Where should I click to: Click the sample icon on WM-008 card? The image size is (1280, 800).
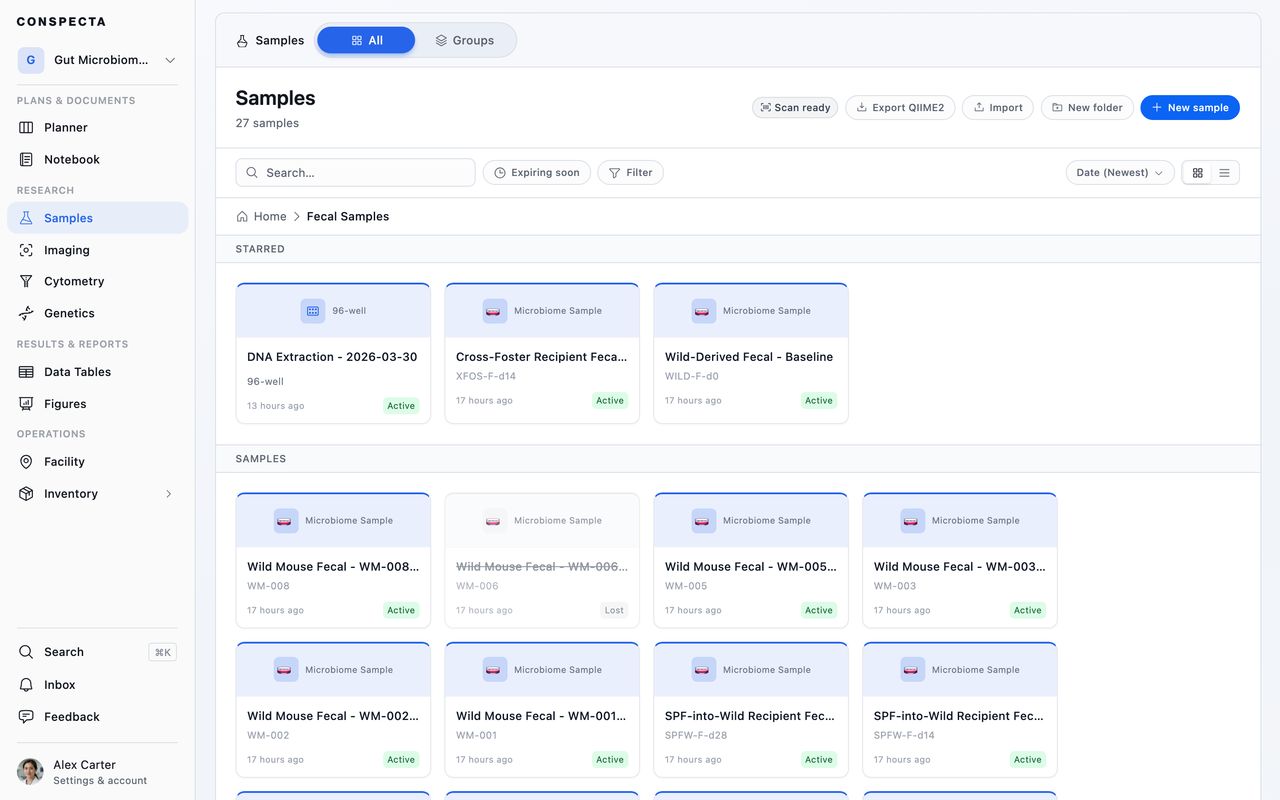tap(285, 521)
